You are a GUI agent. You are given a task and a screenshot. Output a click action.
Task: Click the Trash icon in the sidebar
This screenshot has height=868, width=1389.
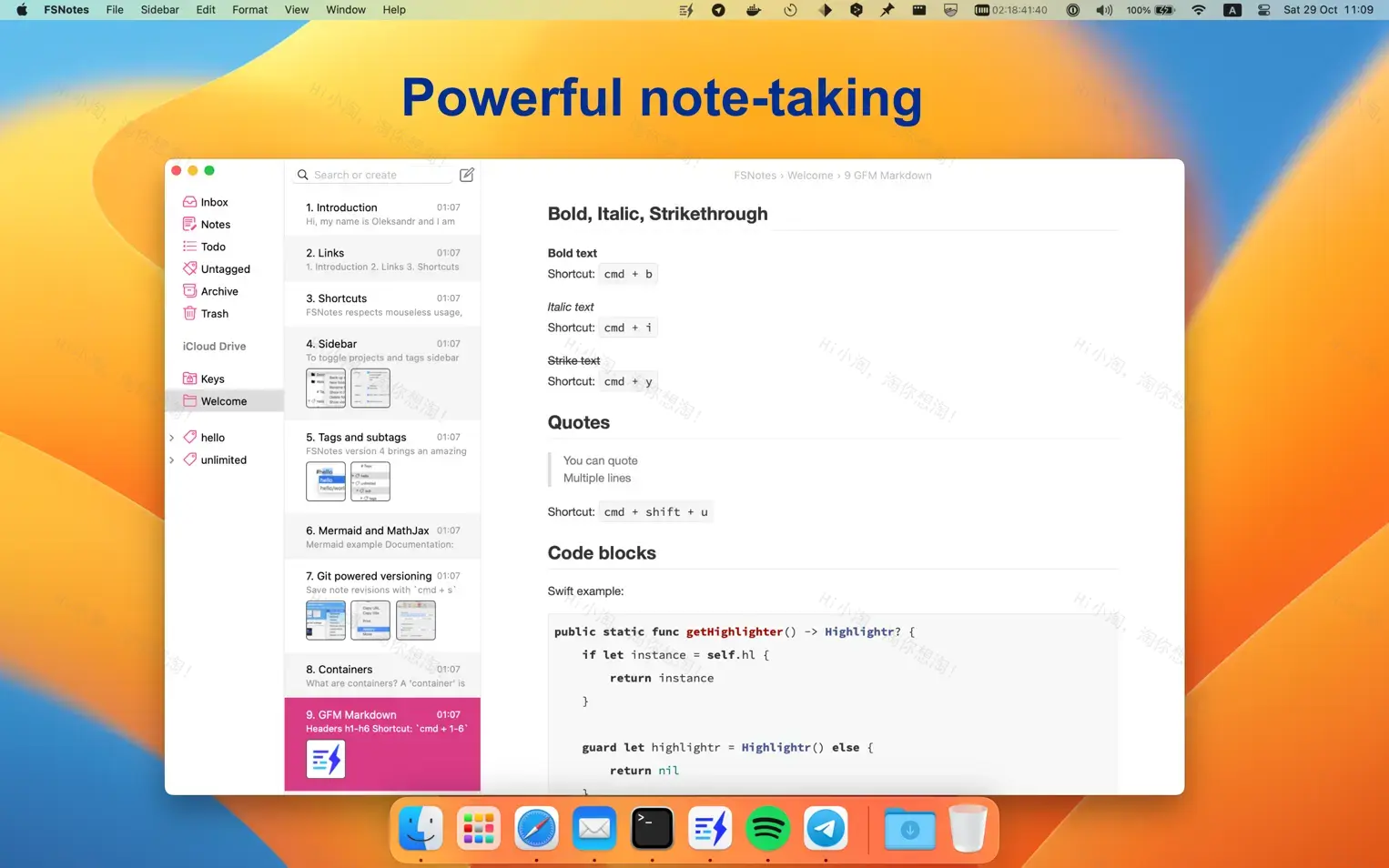(x=189, y=313)
